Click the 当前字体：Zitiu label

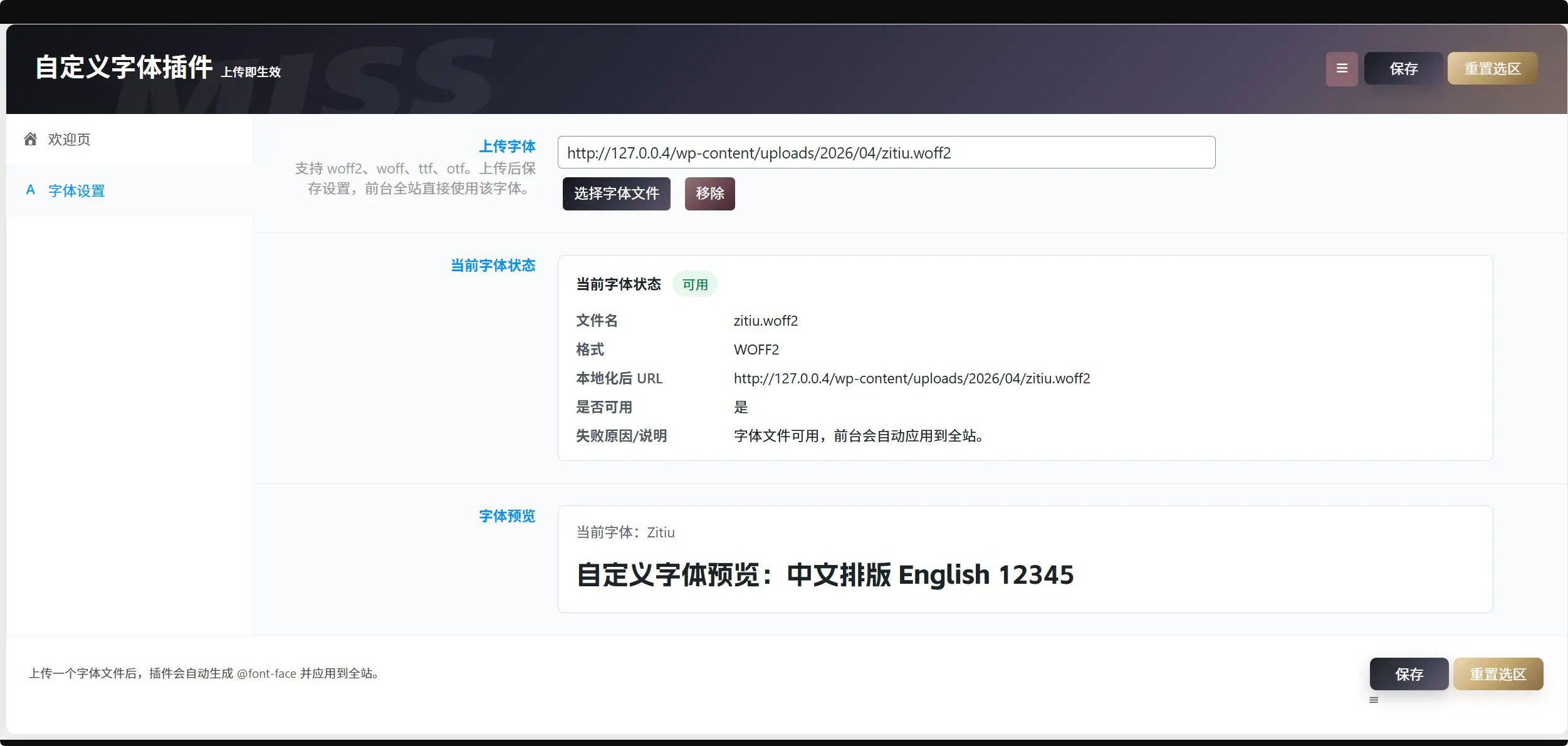point(625,532)
